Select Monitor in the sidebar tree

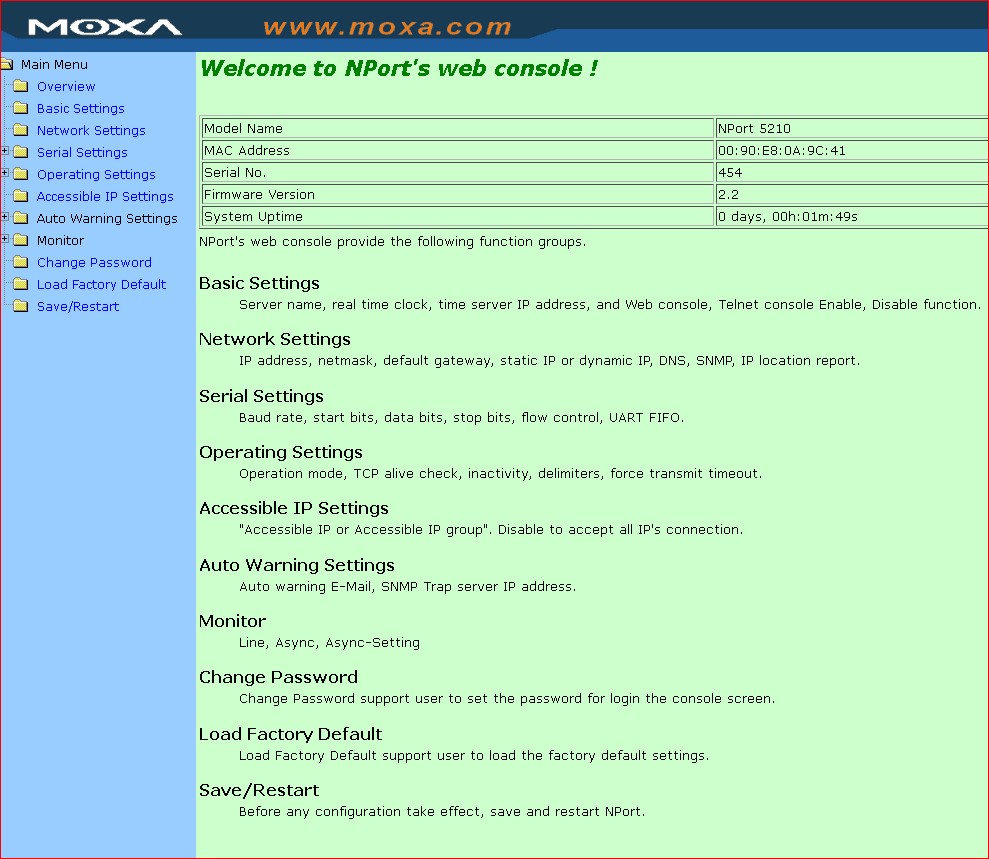pos(61,240)
